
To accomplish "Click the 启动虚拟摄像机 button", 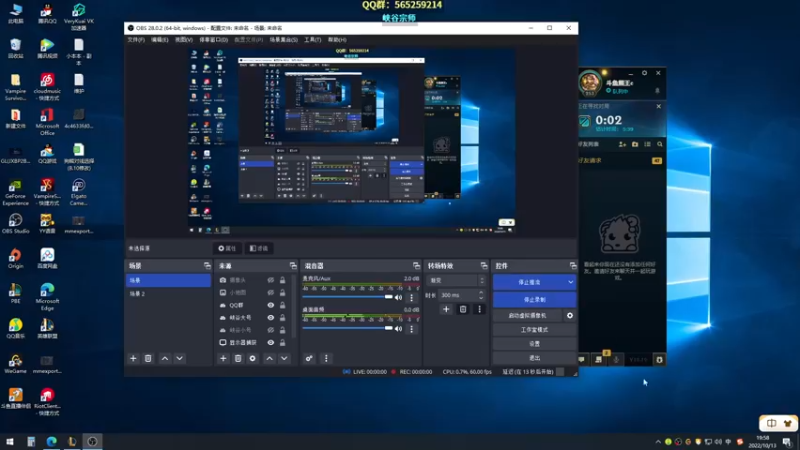I will [x=528, y=315].
